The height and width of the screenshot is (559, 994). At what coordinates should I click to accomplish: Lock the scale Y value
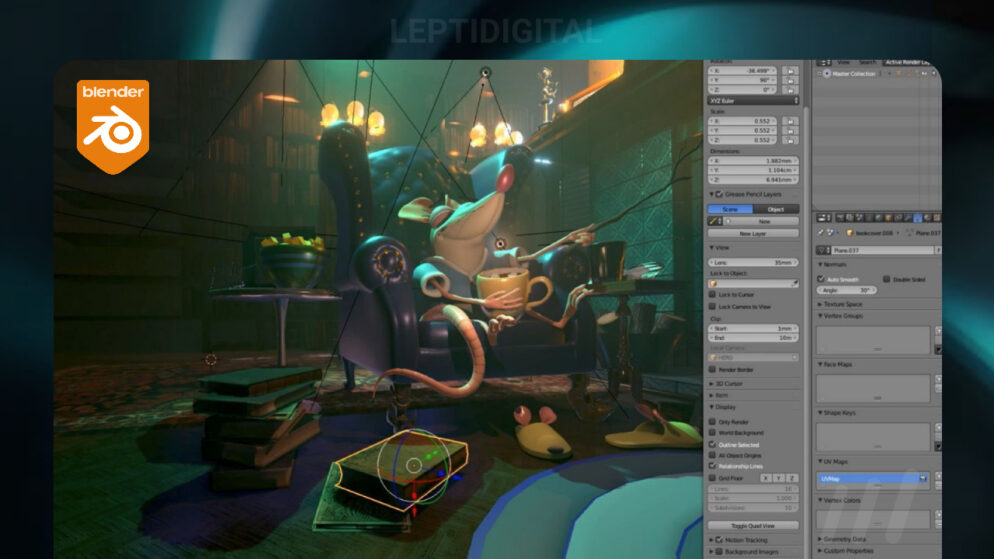(x=790, y=131)
